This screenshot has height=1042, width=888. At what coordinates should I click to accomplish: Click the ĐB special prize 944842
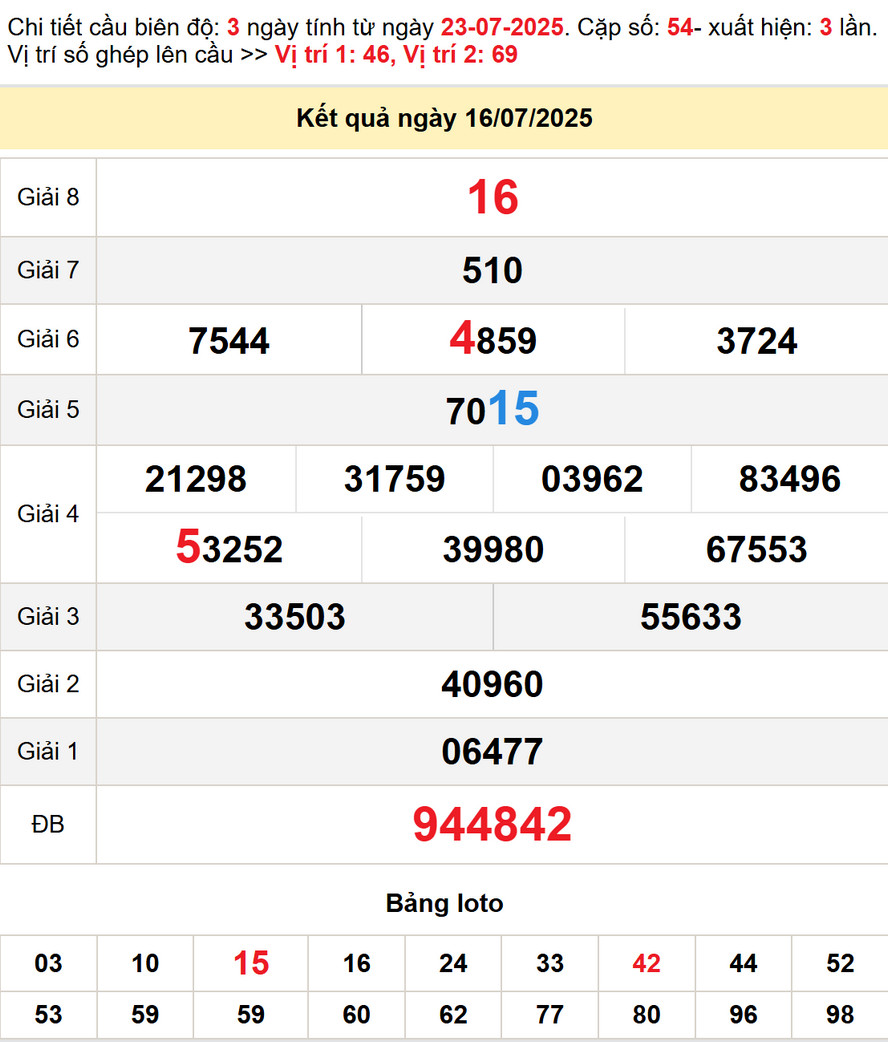(x=492, y=825)
